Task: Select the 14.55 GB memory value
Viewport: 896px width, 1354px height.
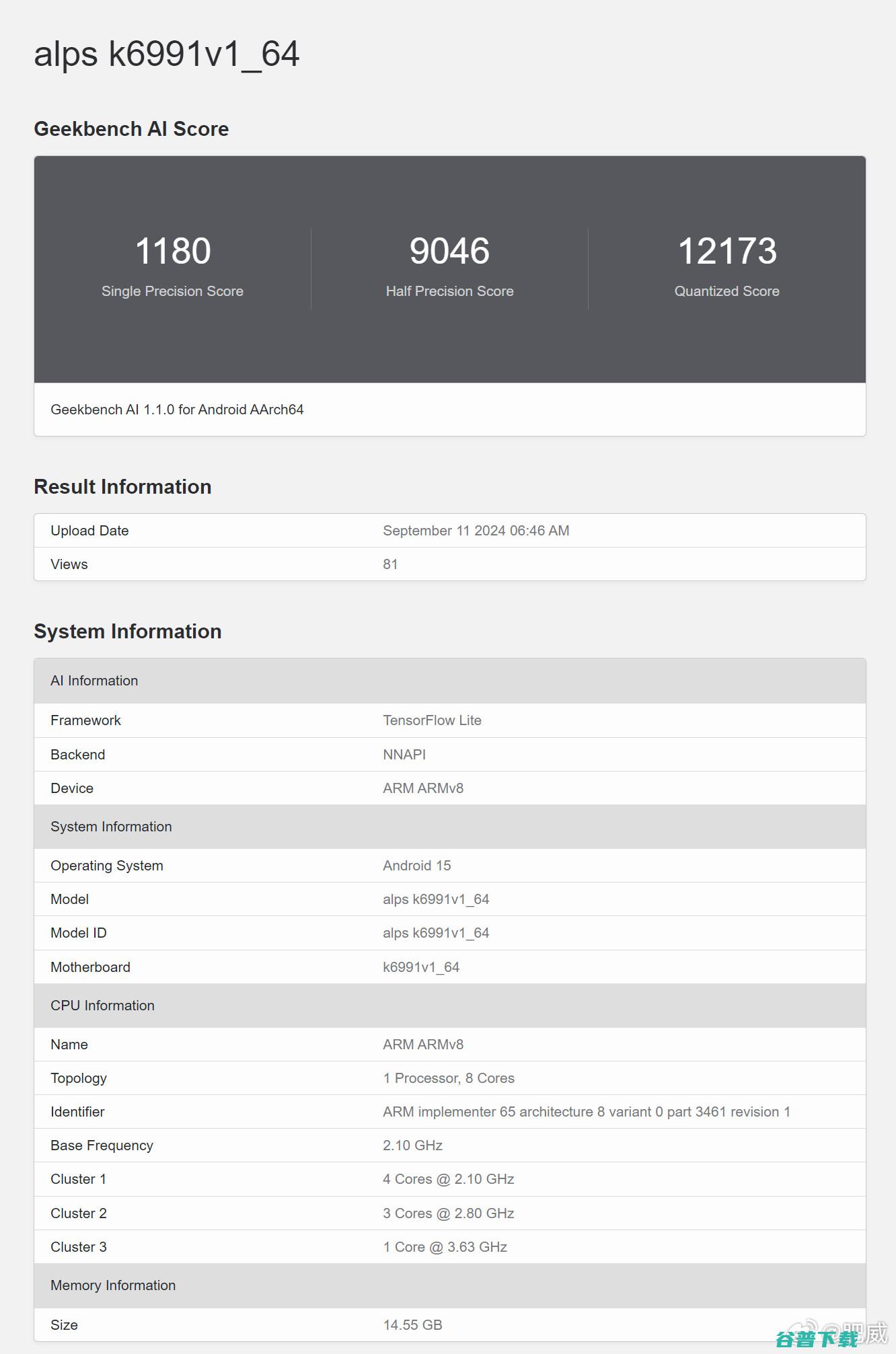Action: 413,1325
